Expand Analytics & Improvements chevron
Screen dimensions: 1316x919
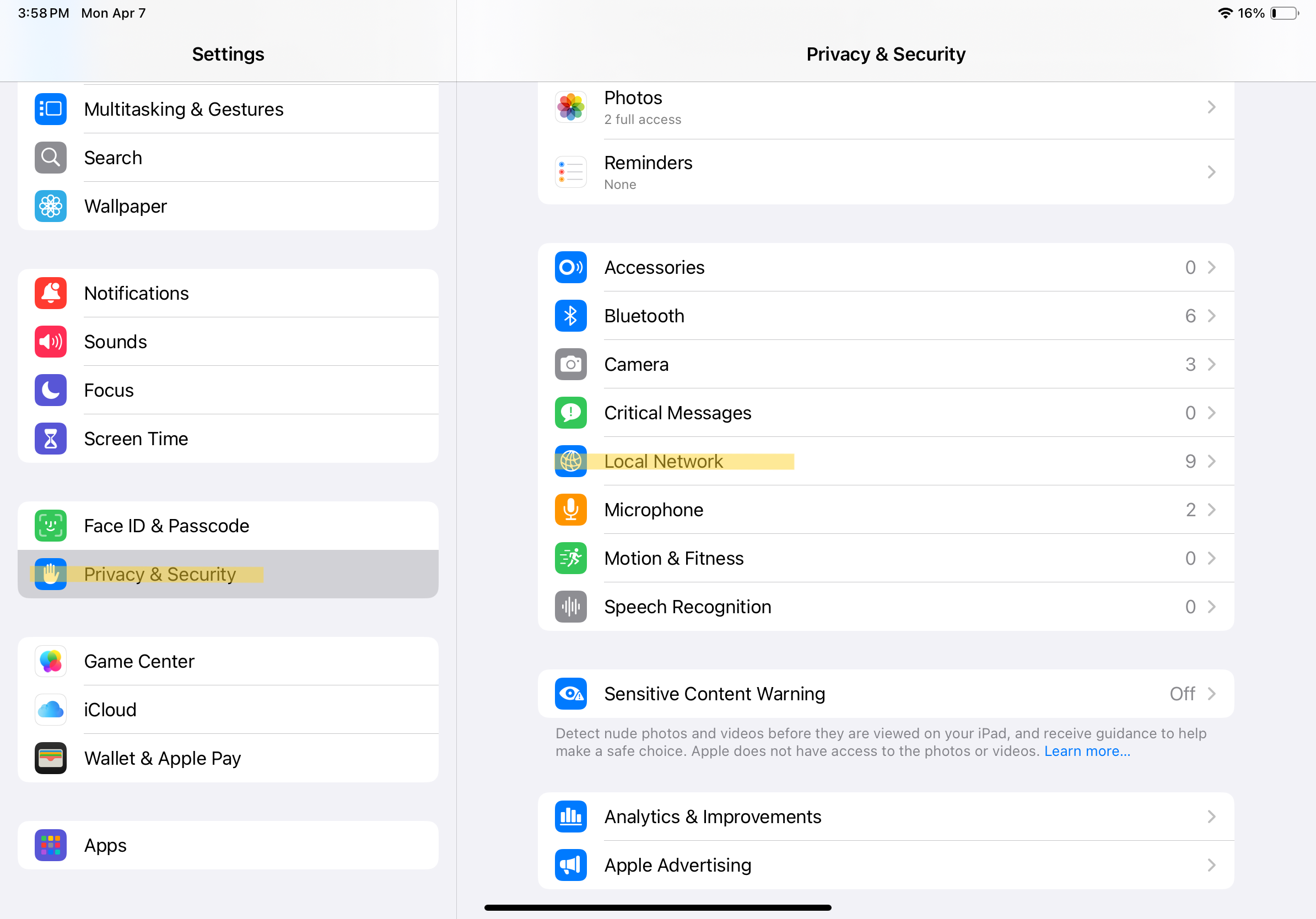pos(1211,817)
